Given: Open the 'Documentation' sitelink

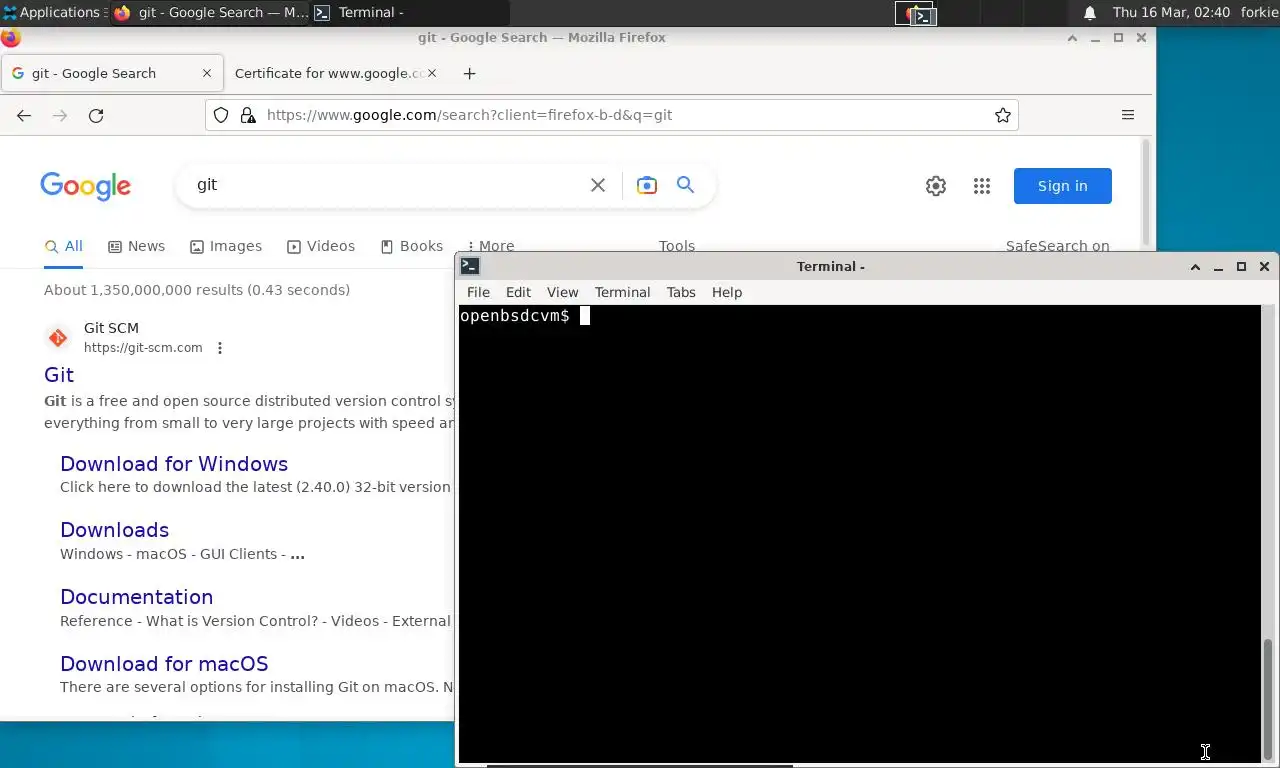Looking at the screenshot, I should click(136, 597).
